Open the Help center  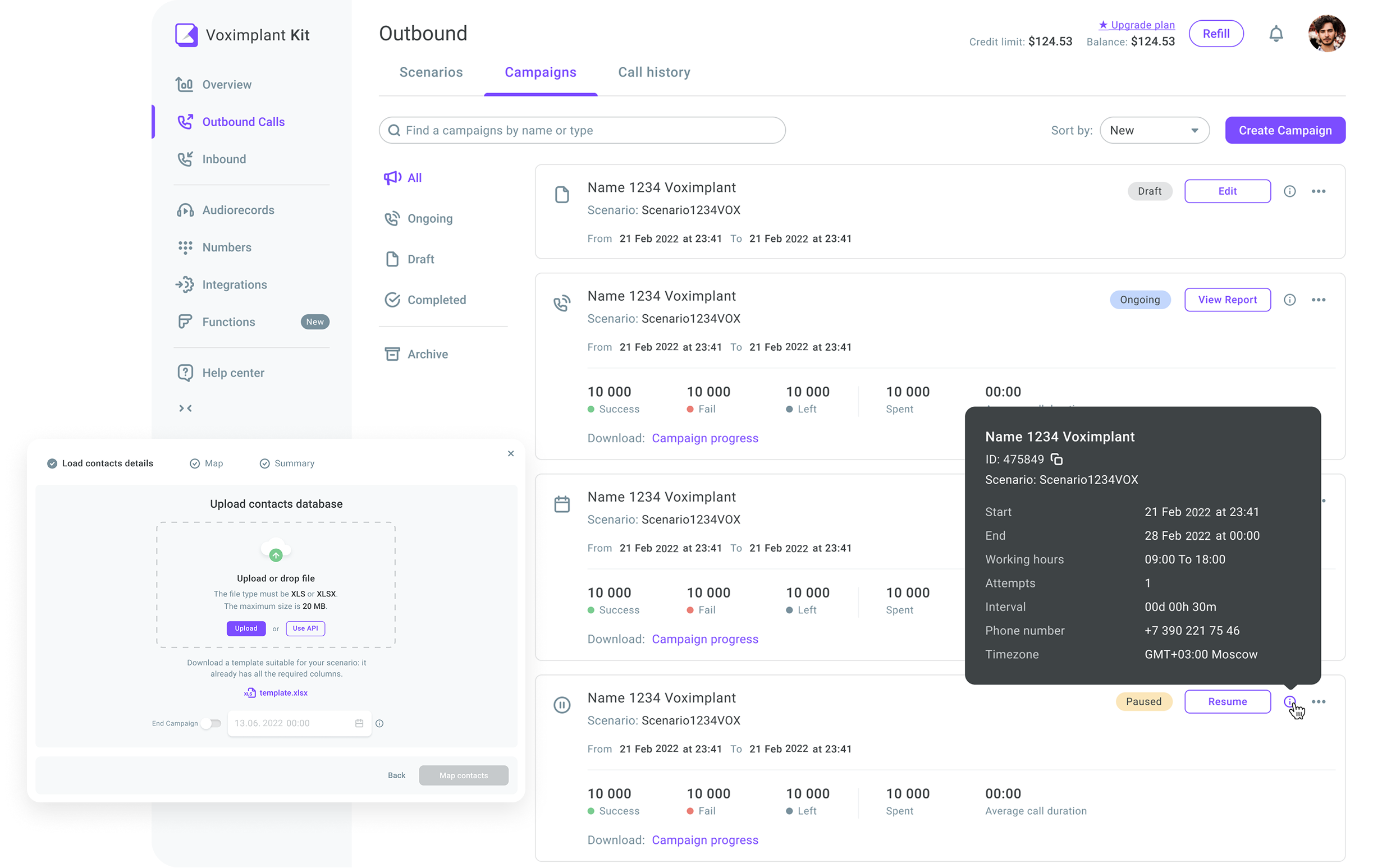[x=220, y=373]
